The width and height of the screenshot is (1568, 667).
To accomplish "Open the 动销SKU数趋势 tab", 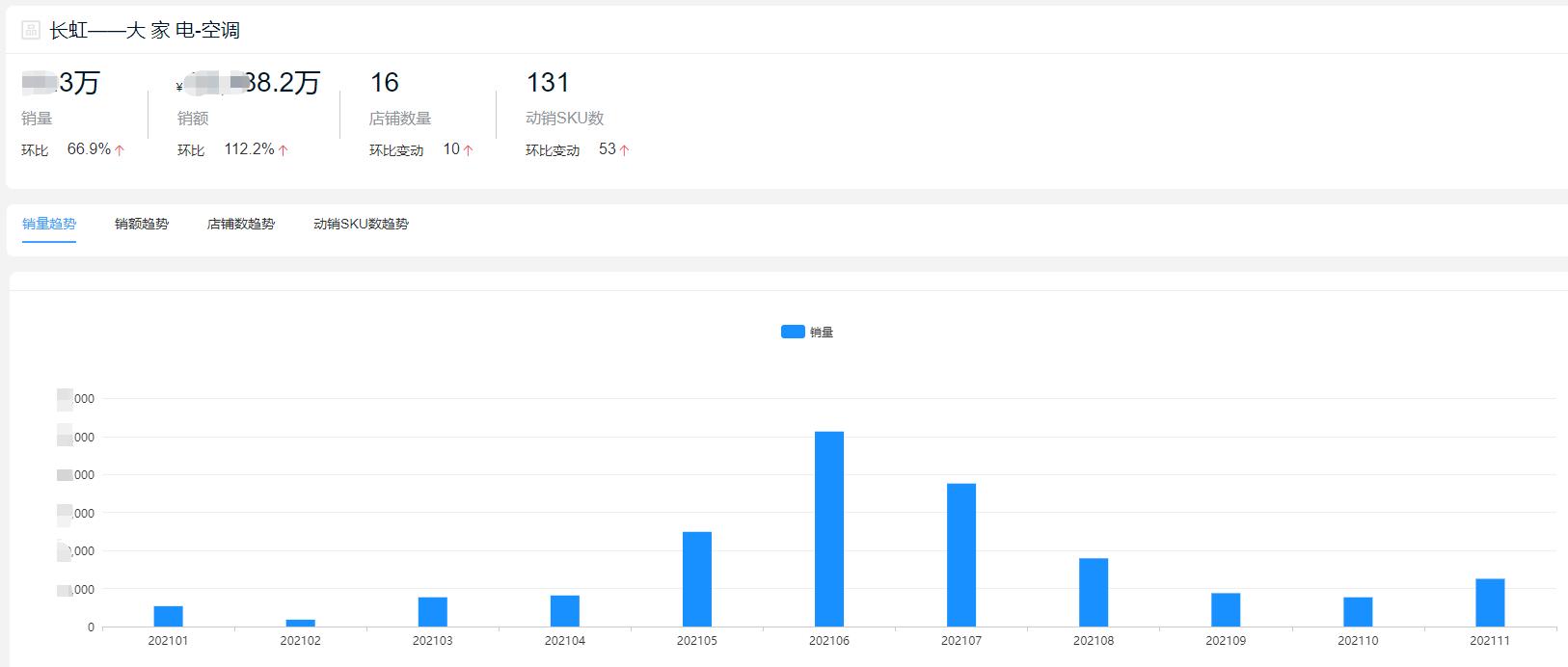I will pos(361,224).
